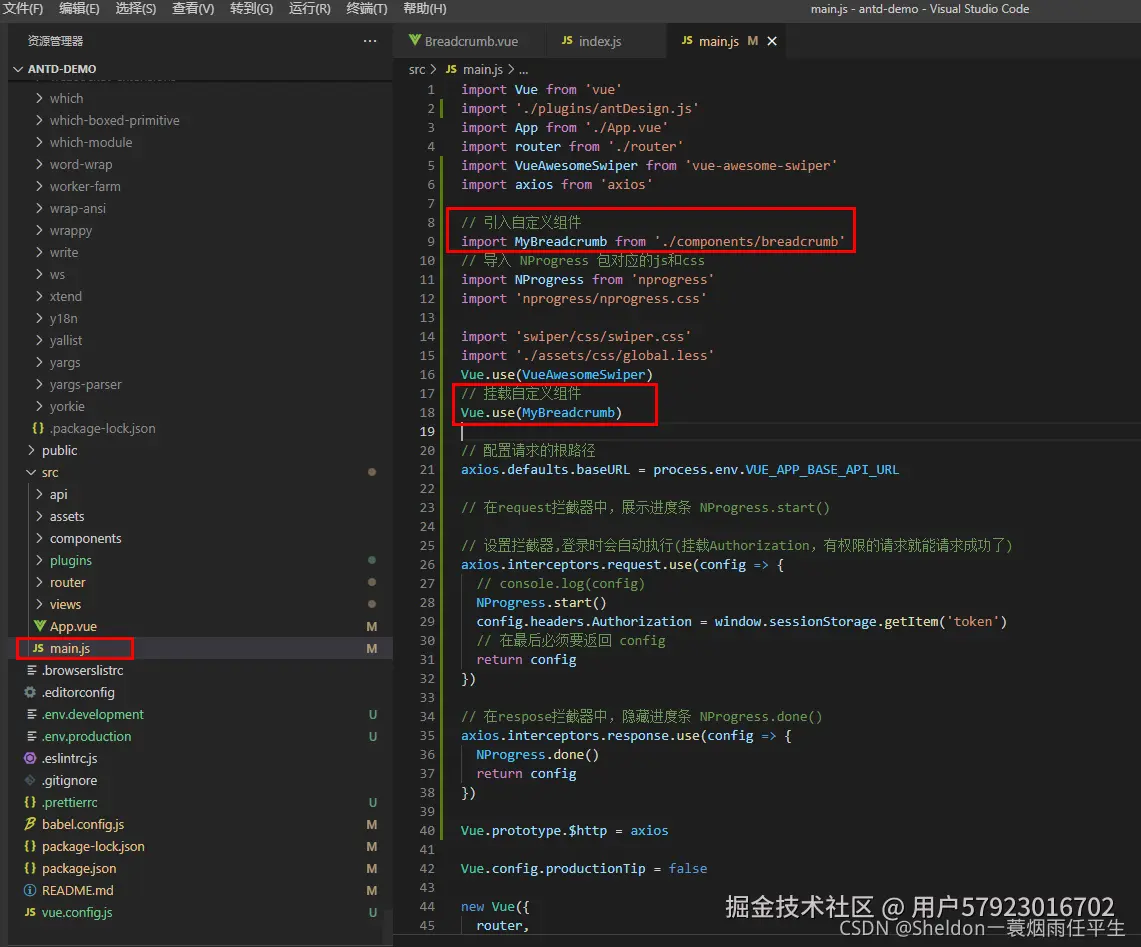Screen dimensions: 1141x947
Task: Click 'vue-awesome-swiper' import string
Action: (761, 165)
